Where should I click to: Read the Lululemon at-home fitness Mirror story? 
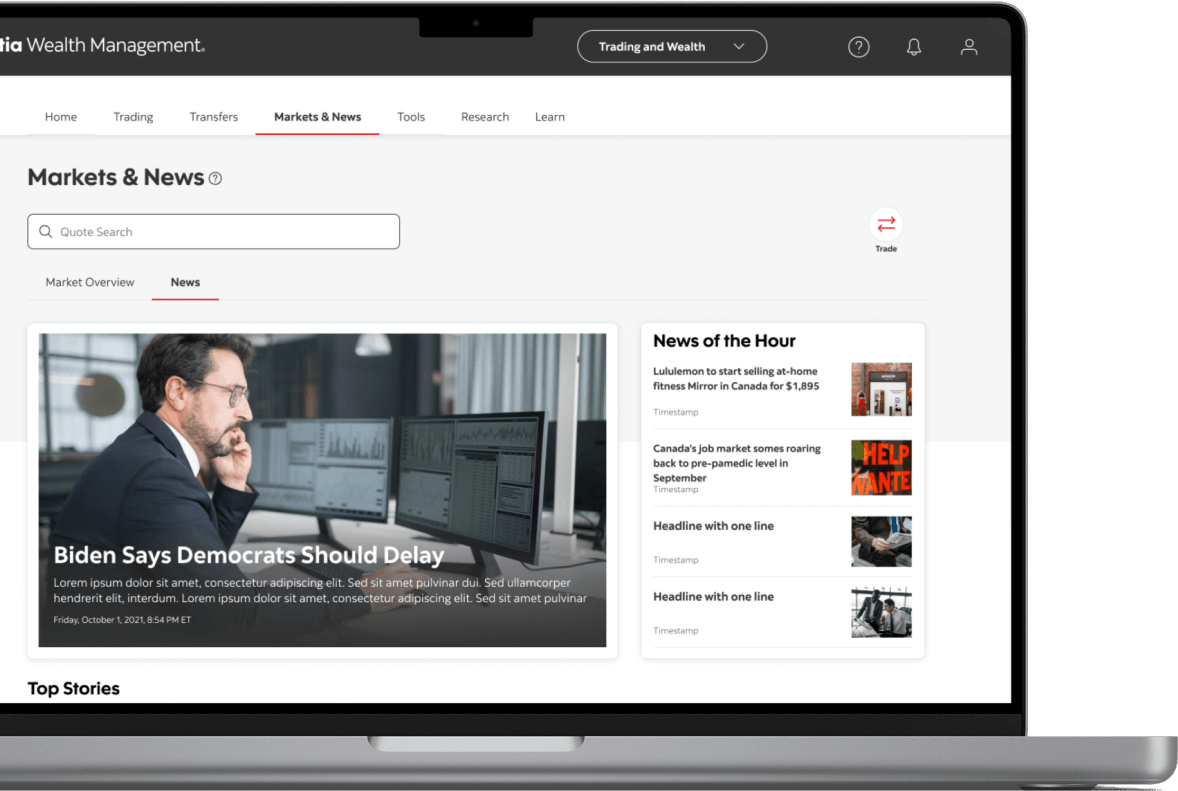click(736, 379)
